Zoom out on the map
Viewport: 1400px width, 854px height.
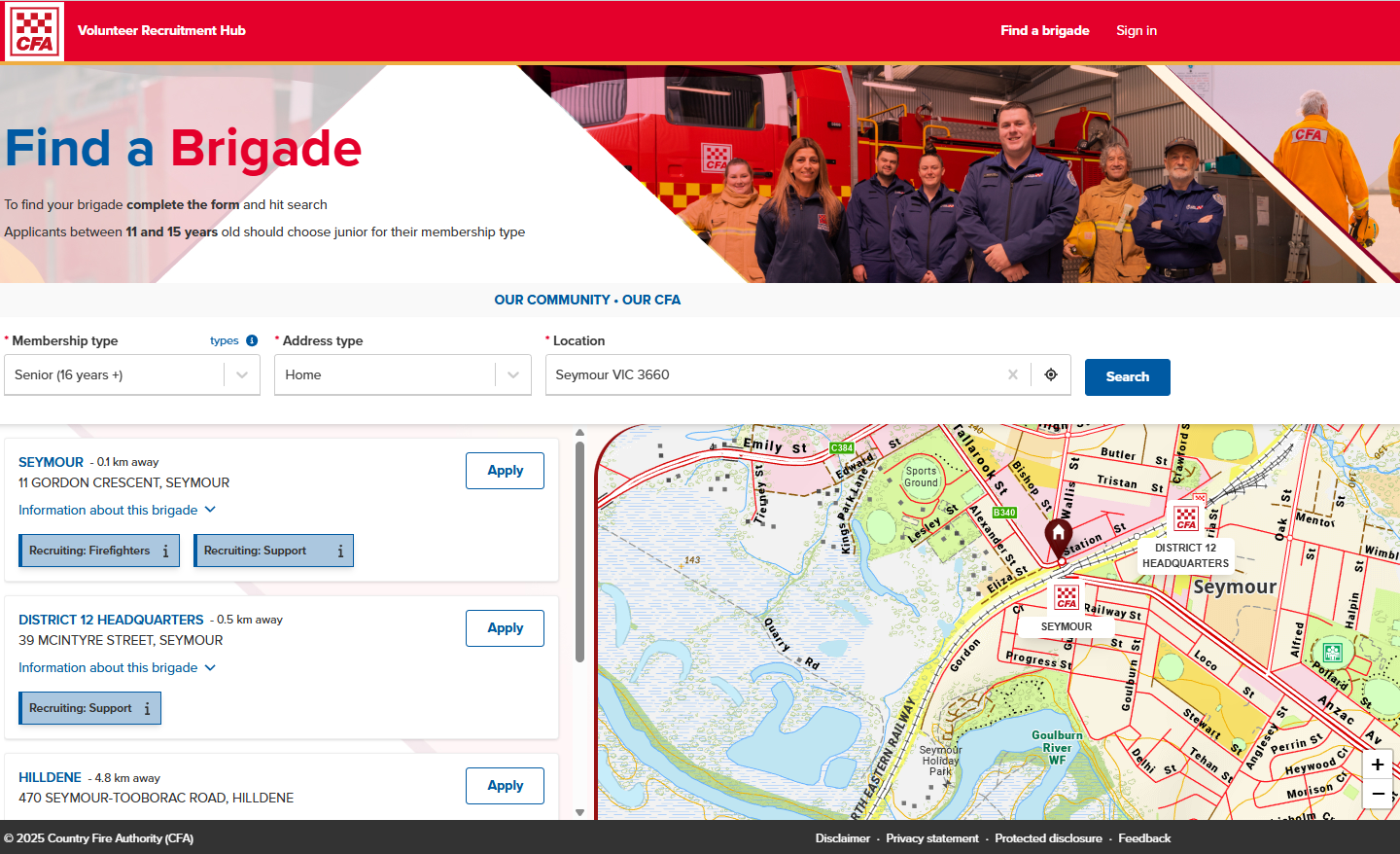1378,794
